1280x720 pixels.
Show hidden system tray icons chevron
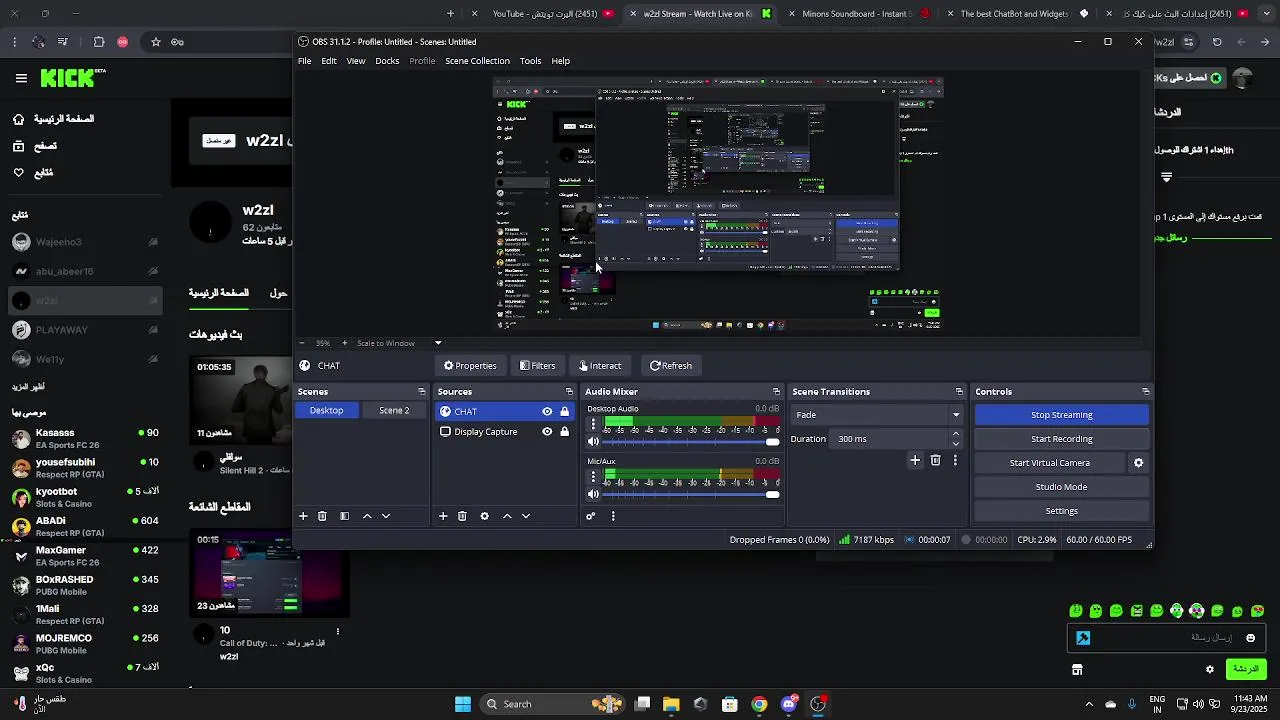pos(1089,704)
